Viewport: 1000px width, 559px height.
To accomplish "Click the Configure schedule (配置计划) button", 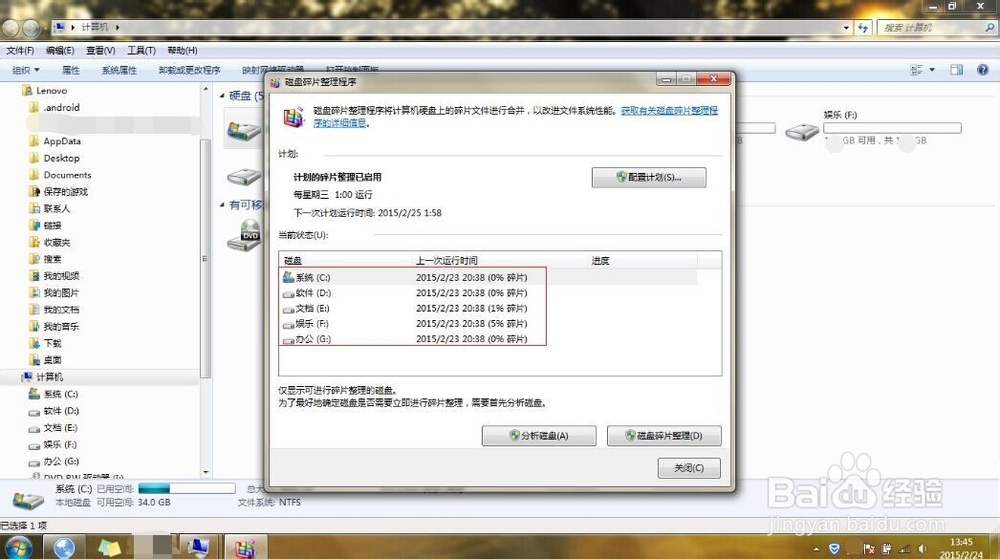I will pos(649,177).
